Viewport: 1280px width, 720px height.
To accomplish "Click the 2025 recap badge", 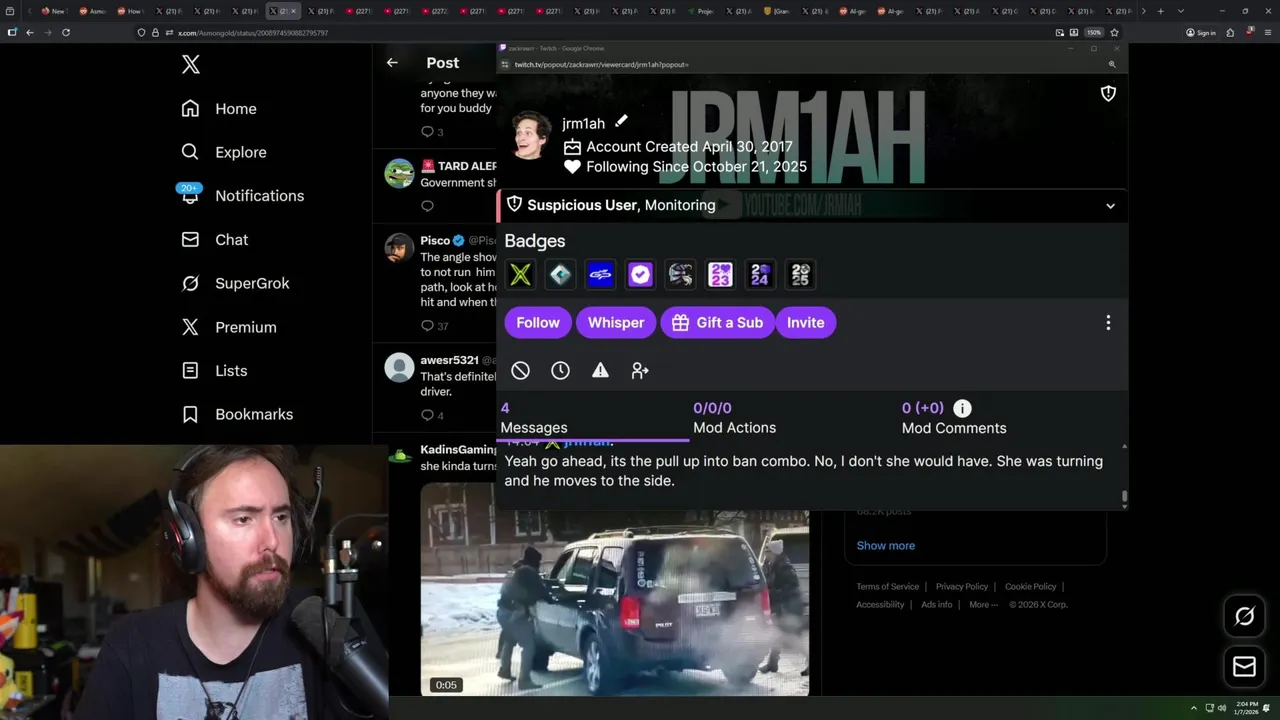I will (800, 275).
